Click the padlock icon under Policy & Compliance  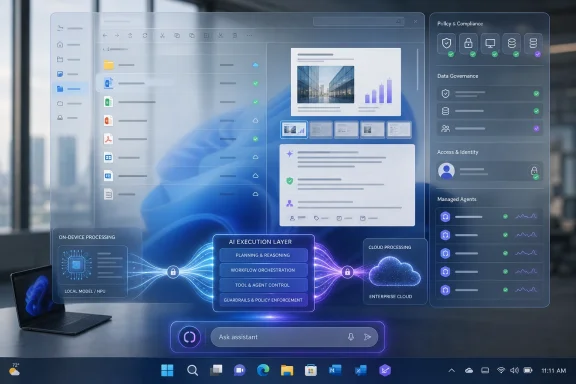468,44
